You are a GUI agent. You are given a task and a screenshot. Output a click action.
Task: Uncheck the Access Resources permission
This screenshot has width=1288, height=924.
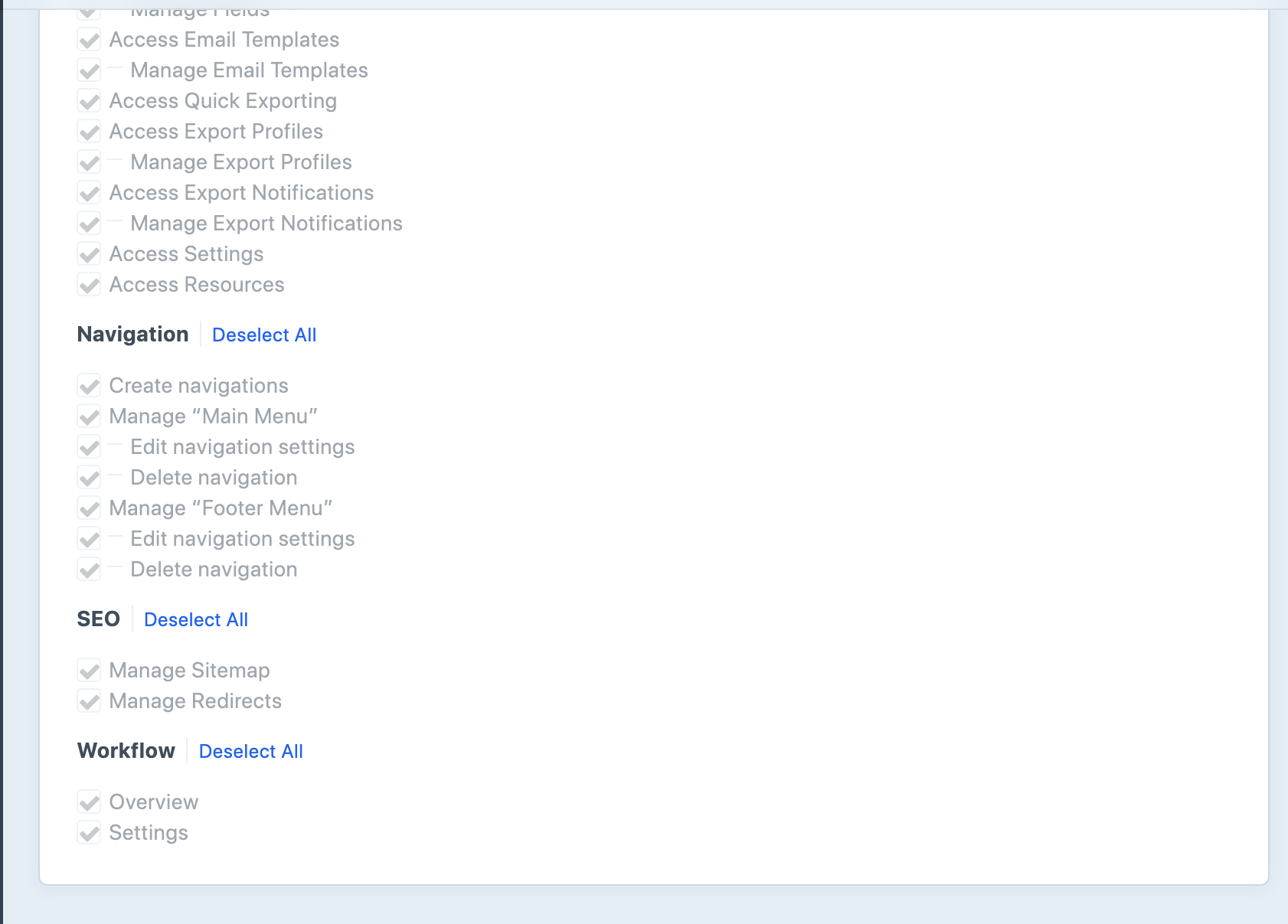[89, 285]
